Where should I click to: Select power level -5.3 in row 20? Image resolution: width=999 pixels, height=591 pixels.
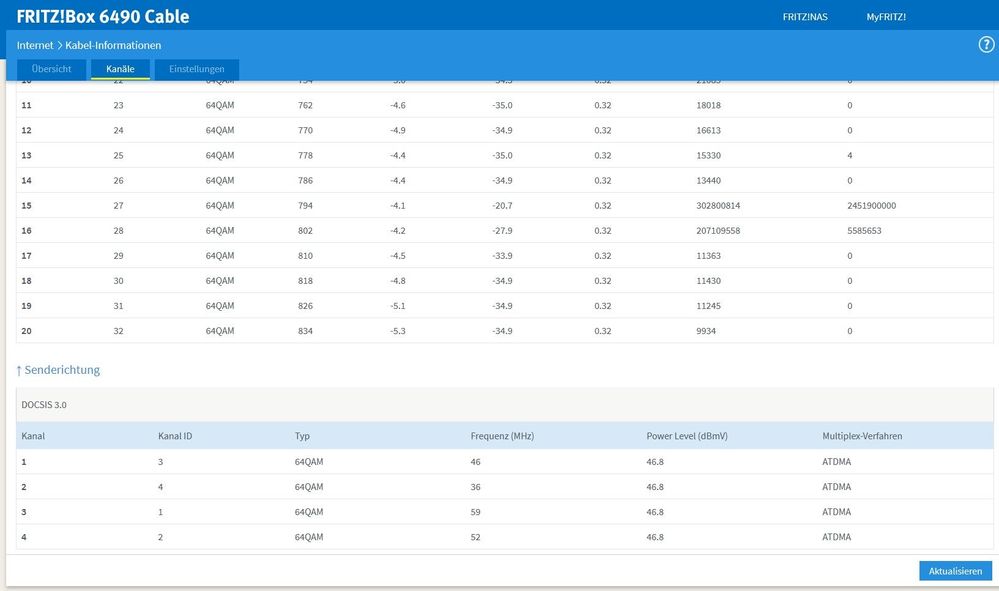[398, 331]
